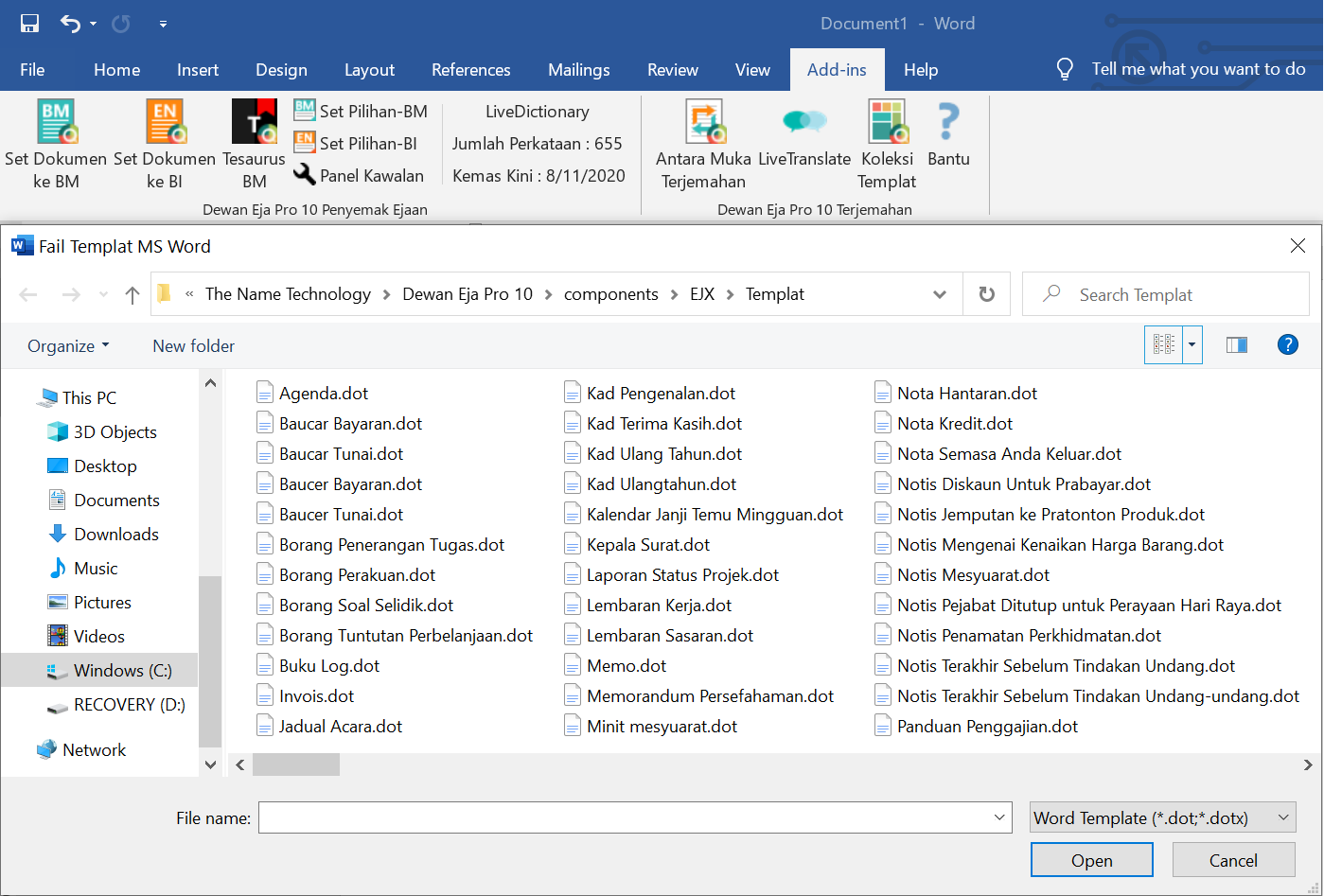
Task: Expand the address bar history chevron
Action: coord(940,294)
